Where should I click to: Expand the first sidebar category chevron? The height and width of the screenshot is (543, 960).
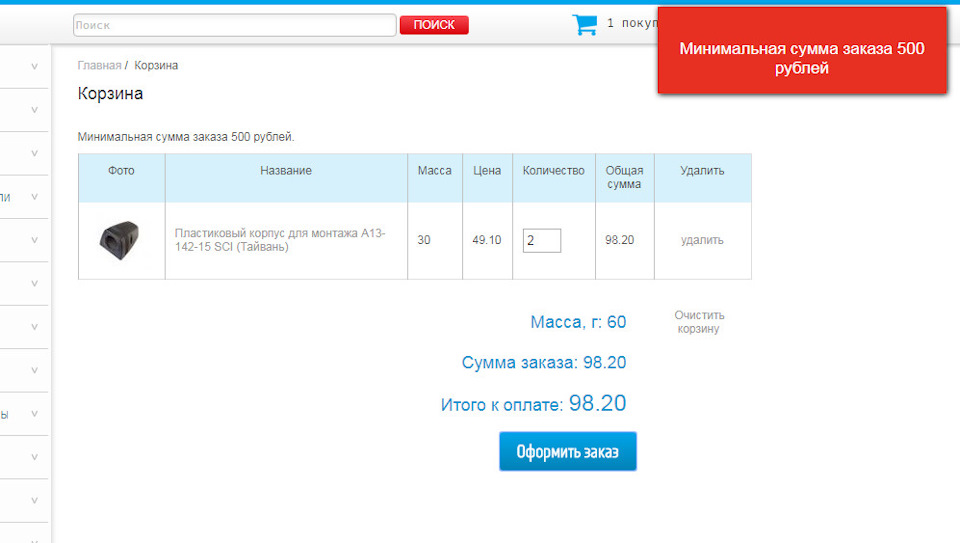(x=34, y=67)
